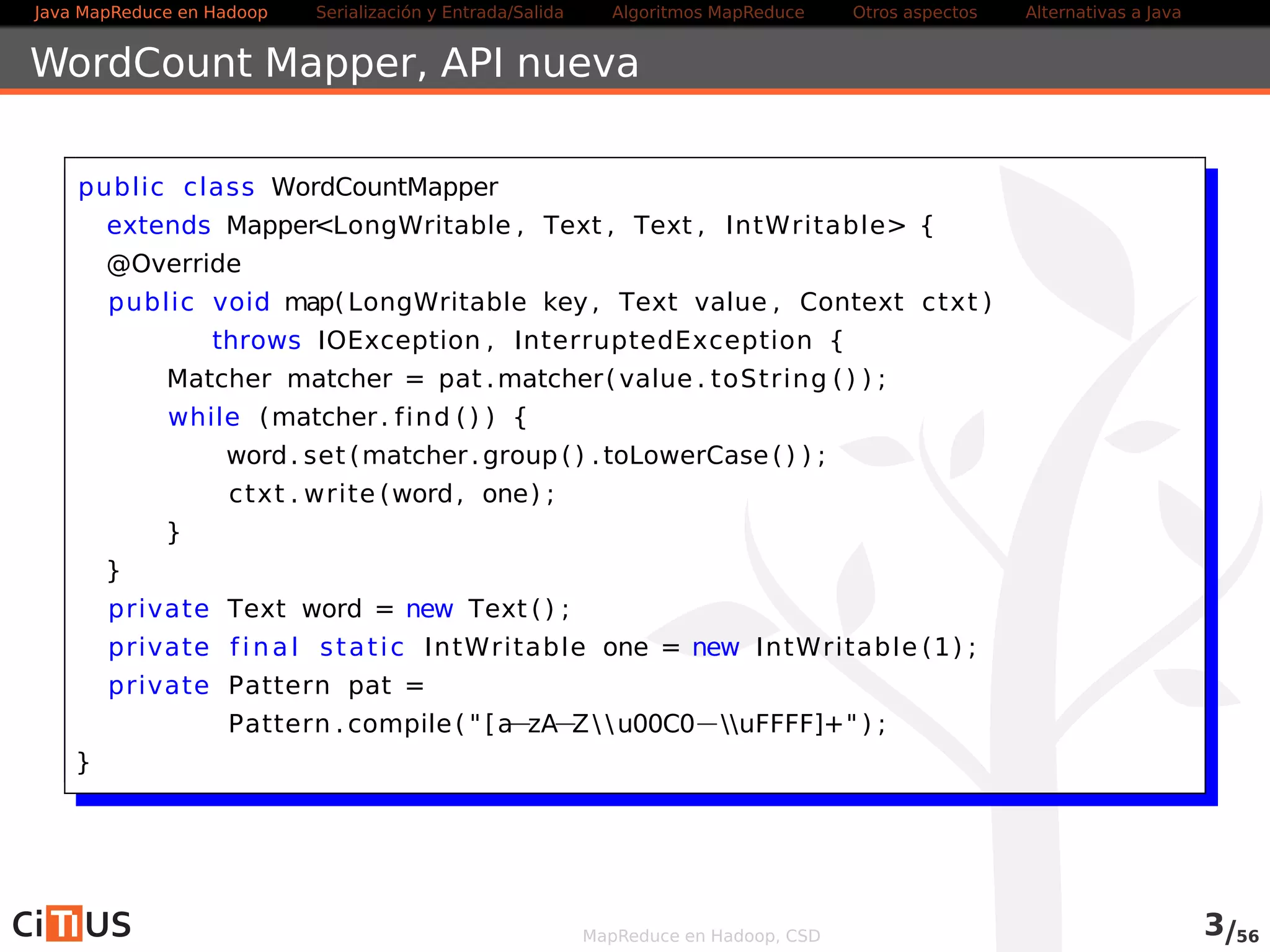Click the slide title 'WordCount Mapper, API nueva'
1270x952 pixels.
tap(334, 63)
